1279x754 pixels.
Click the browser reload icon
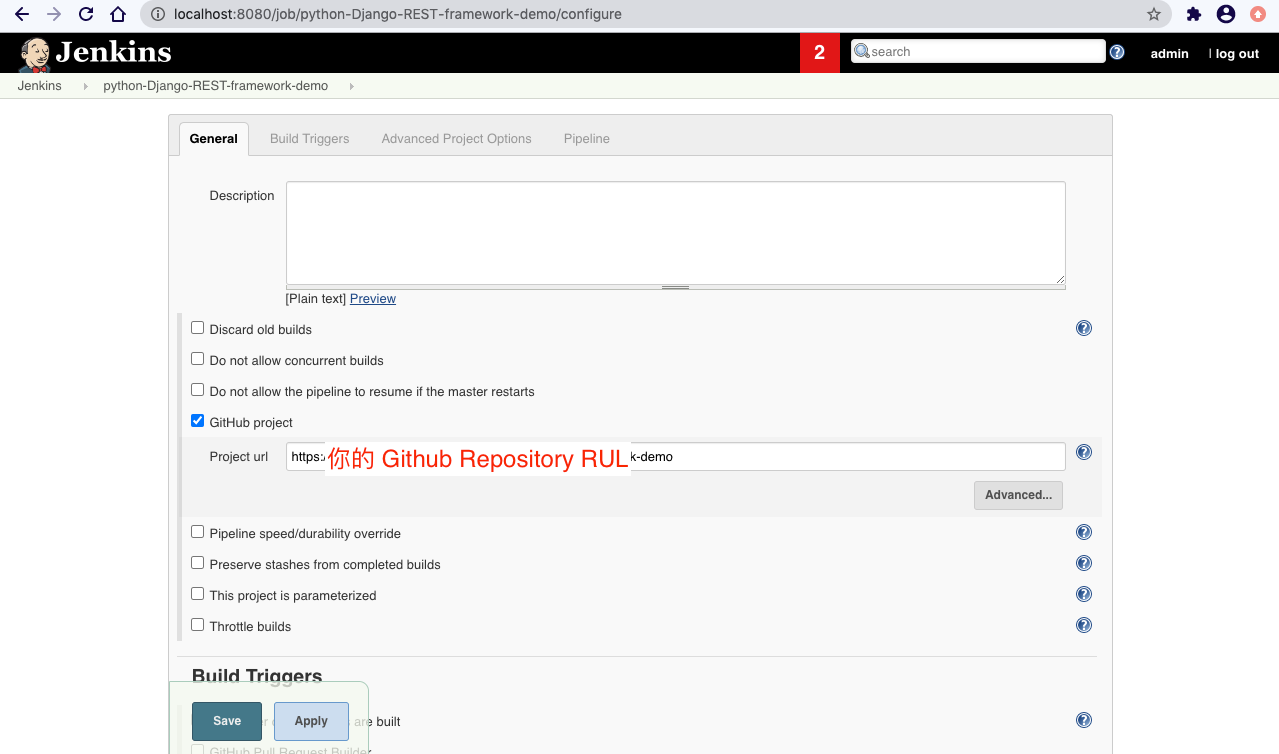[87, 14]
